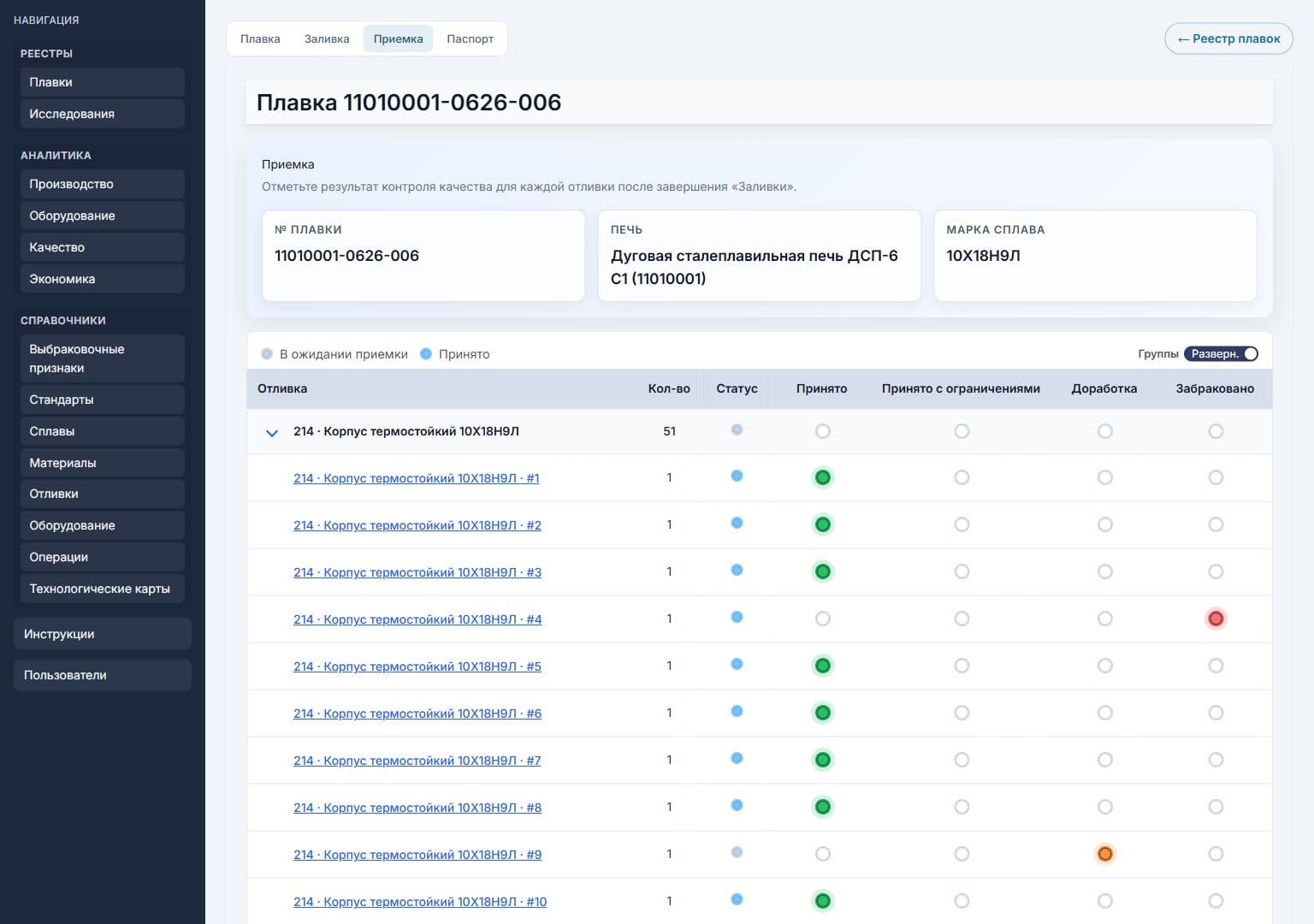Toggle the Группы Разверн. switch

[x=1221, y=354]
